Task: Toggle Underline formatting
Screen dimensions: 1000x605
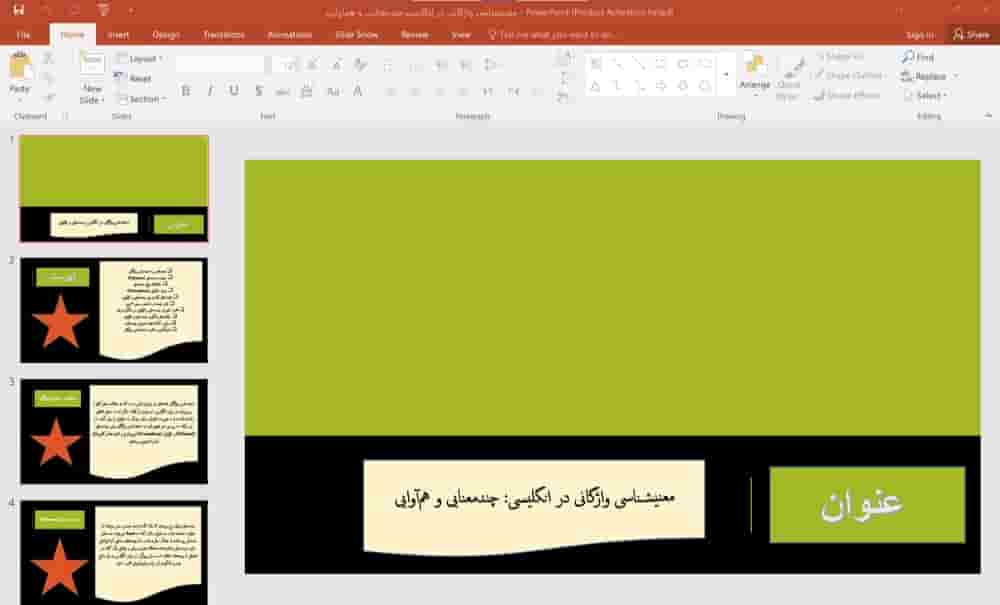Action: point(234,91)
